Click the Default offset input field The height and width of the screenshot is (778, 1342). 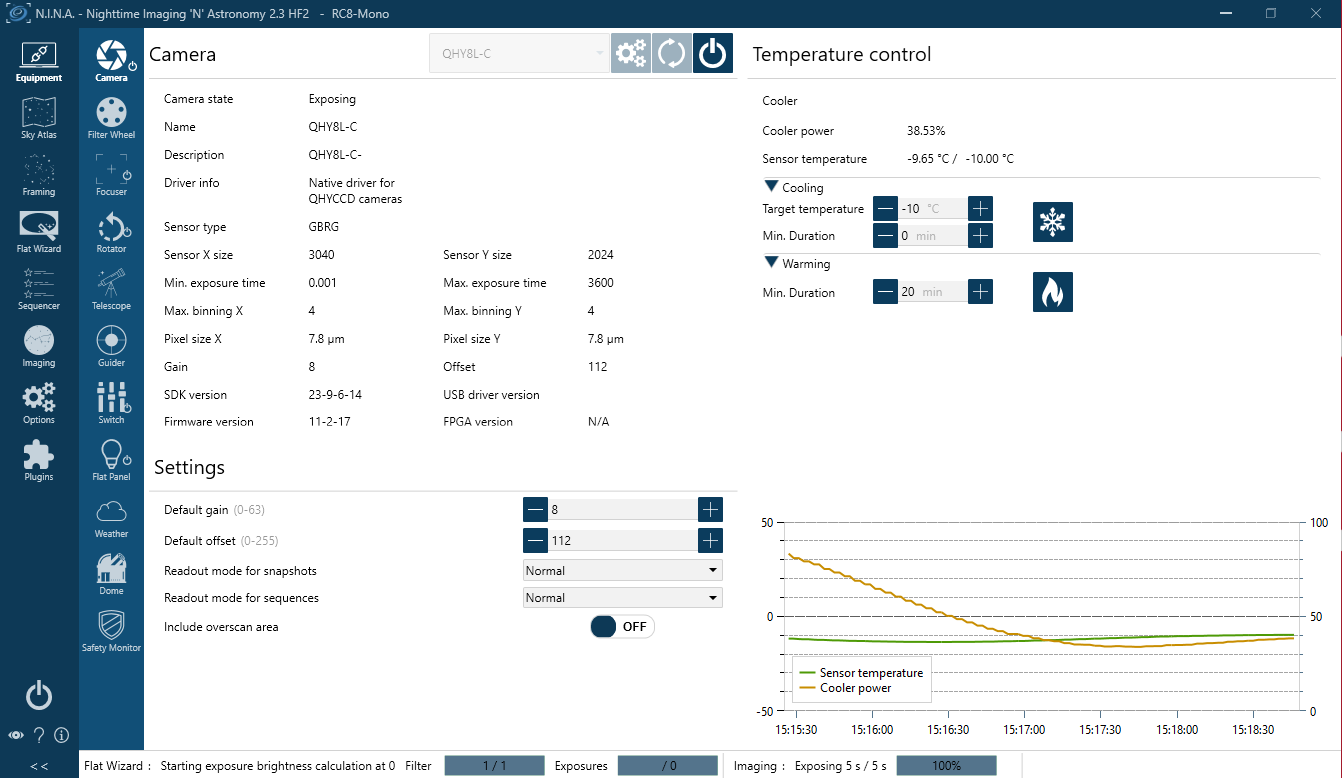pyautogui.click(x=621, y=541)
